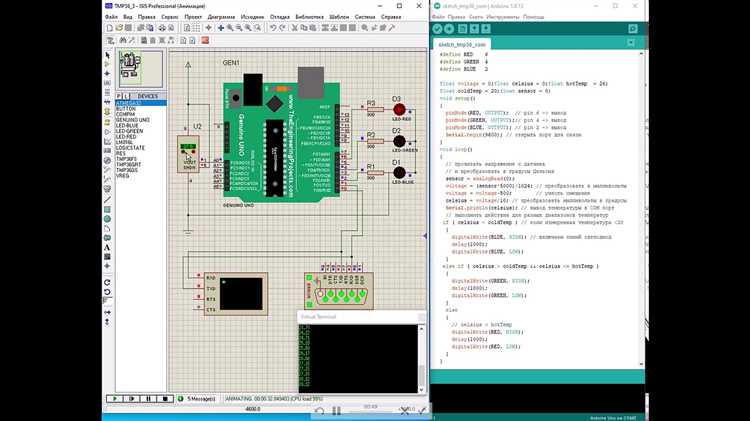Step the simulation one frame

[x=132, y=399]
